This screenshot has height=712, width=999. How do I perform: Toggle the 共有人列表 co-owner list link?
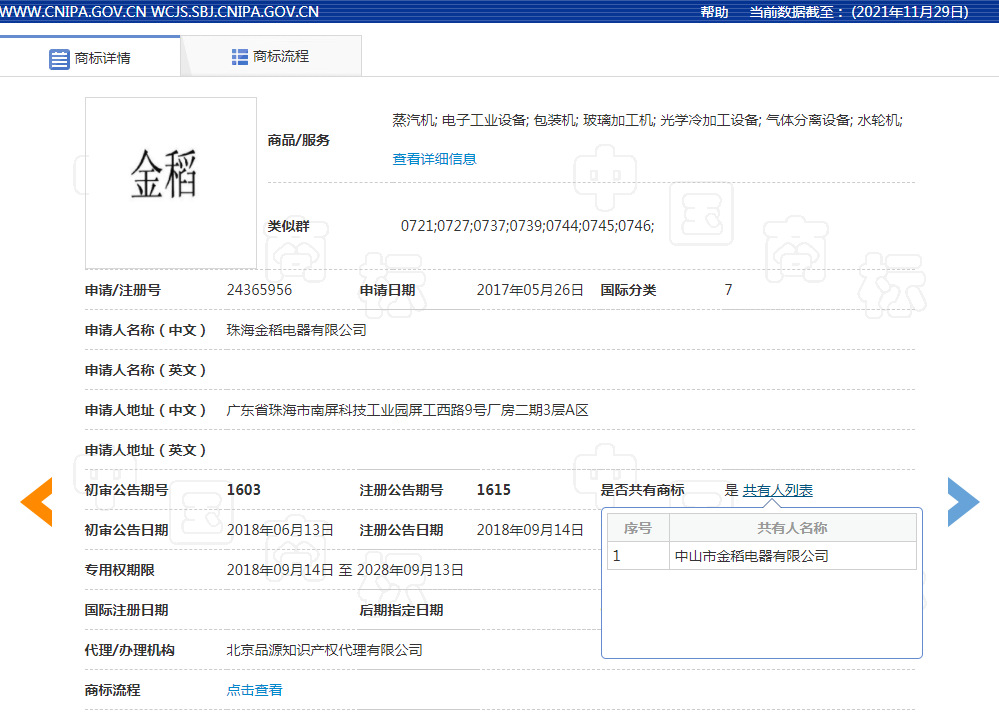(x=777, y=490)
